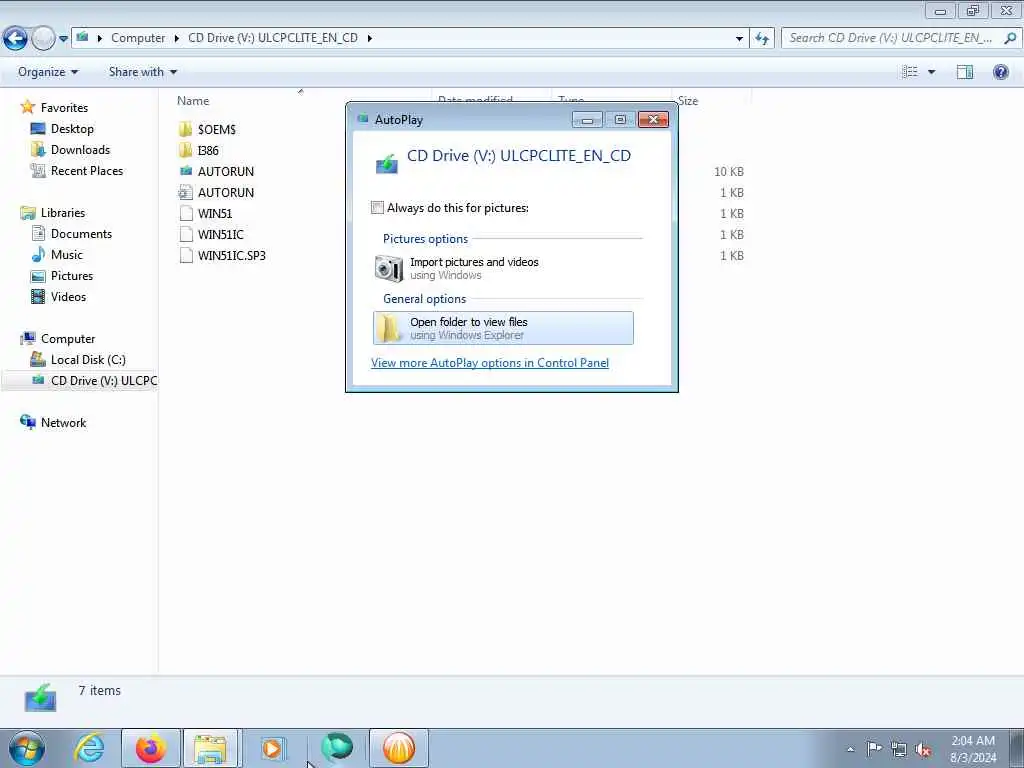Screen dimensions: 1024x768
Task: Click the search magnifier icon
Action: point(1010,38)
